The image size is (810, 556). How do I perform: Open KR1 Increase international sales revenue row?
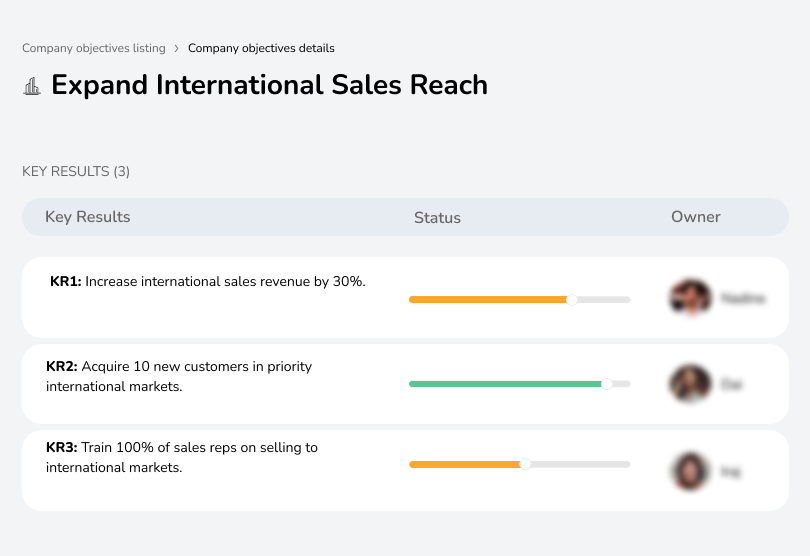click(x=405, y=298)
